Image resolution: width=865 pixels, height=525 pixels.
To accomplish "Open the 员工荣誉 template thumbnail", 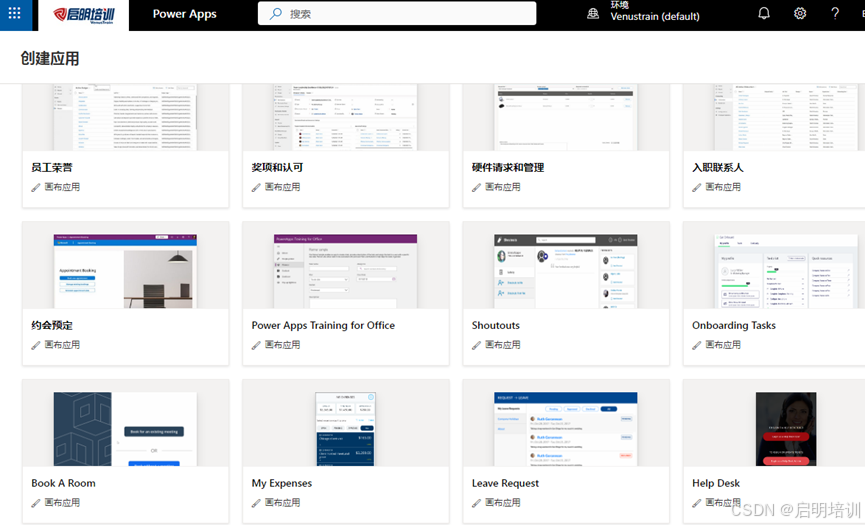I will tap(125, 117).
